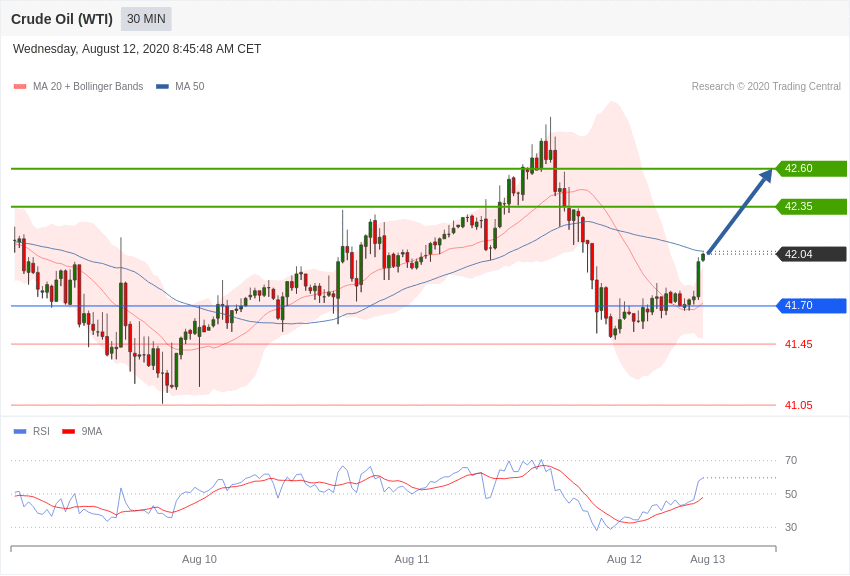Click the Crude Oil (WTI) title
This screenshot has height=576, width=850.
click(x=62, y=19)
